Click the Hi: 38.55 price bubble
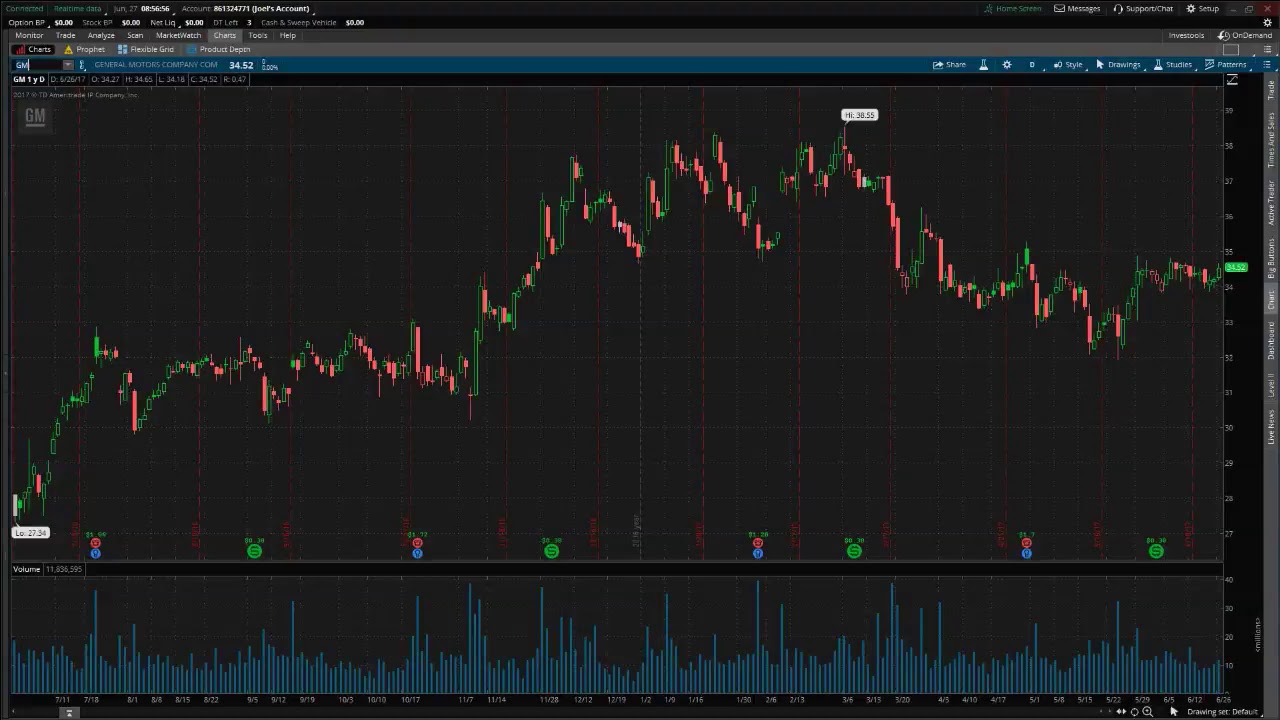 coord(859,115)
